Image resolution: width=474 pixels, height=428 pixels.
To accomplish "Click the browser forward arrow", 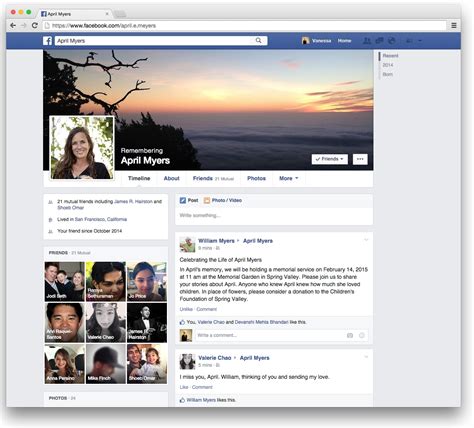I will (x=23, y=25).
